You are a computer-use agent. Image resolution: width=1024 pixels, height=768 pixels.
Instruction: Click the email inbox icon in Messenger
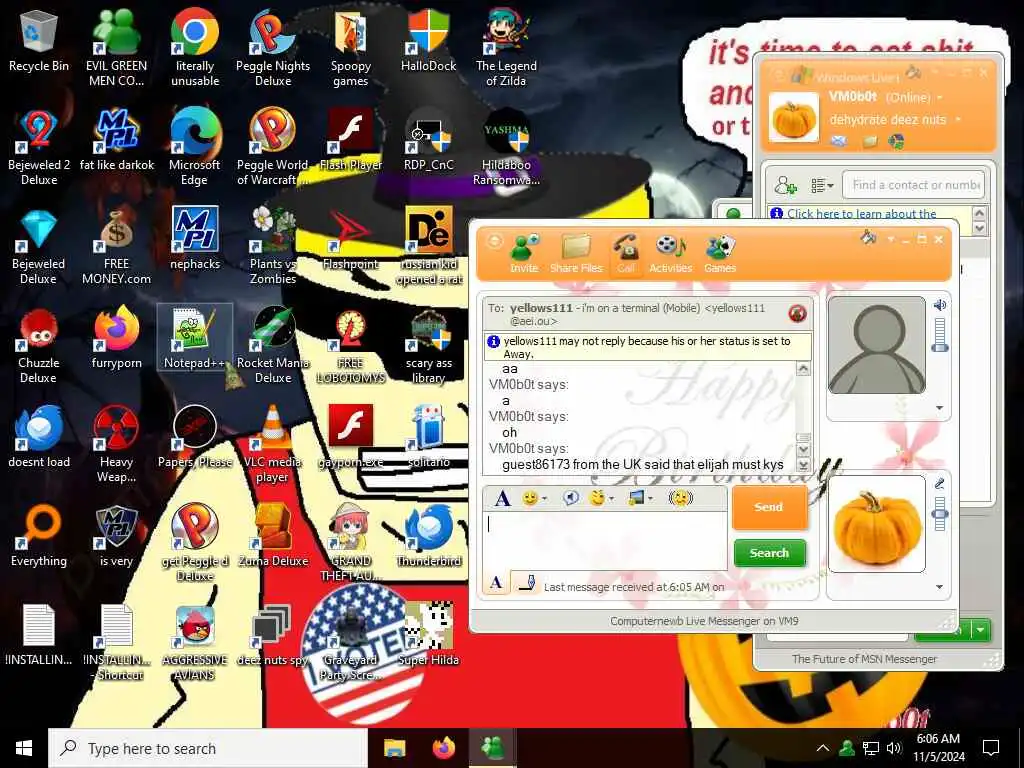point(839,141)
